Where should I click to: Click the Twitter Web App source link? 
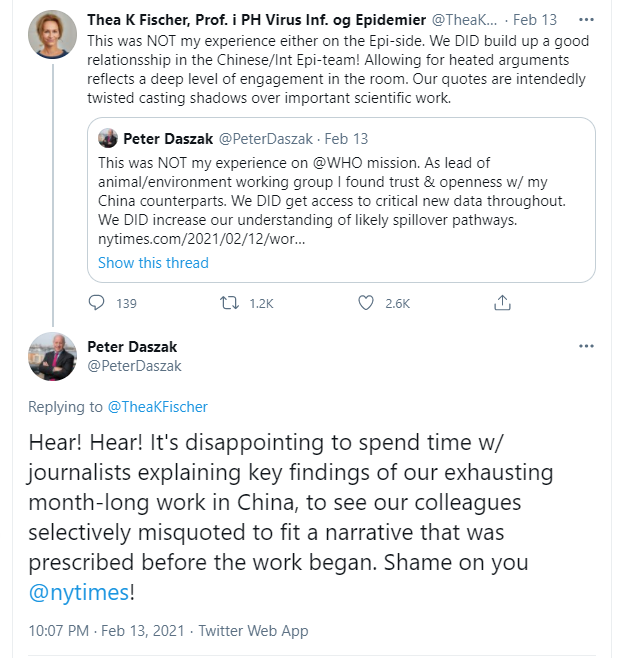point(253,631)
